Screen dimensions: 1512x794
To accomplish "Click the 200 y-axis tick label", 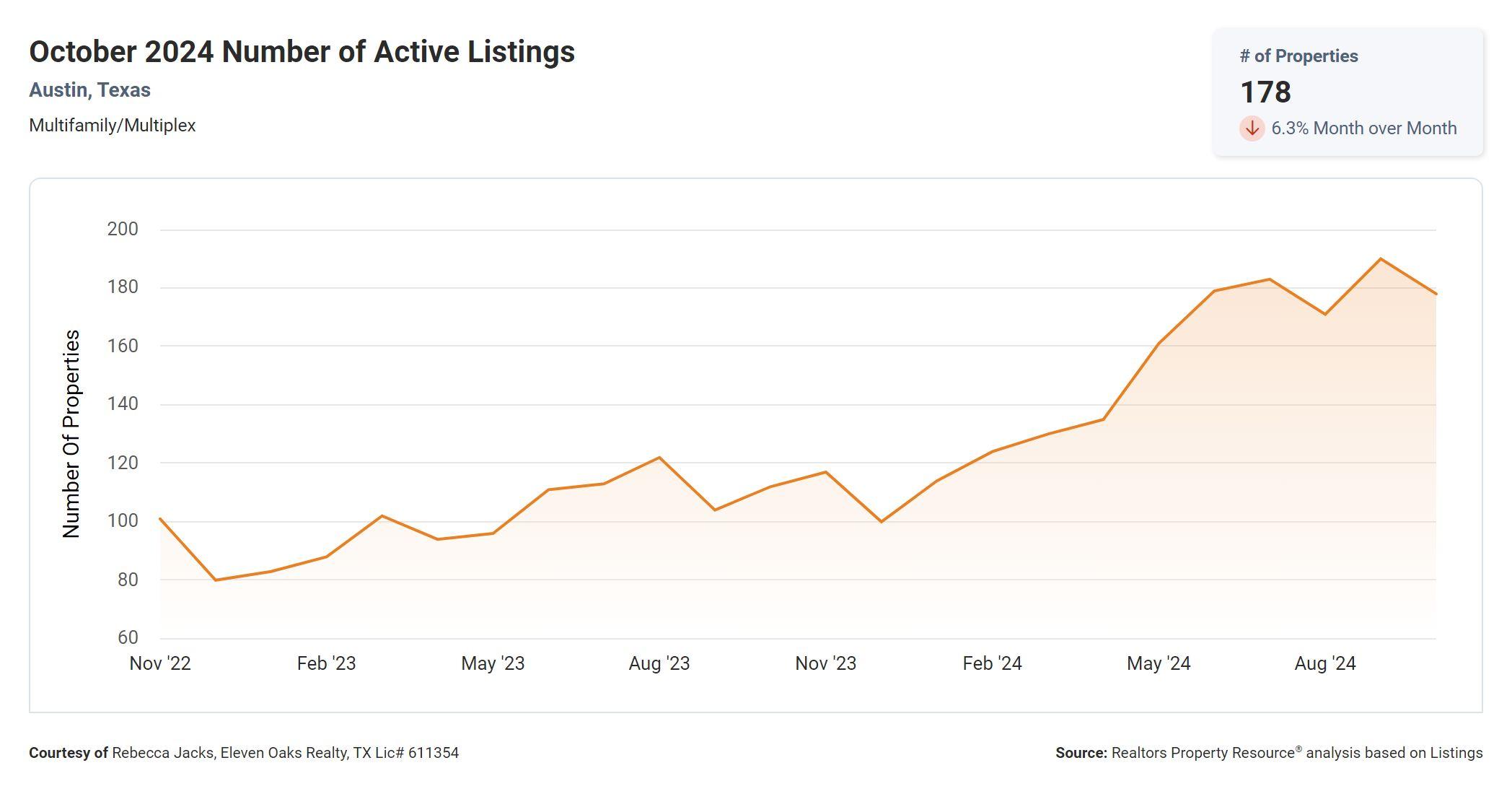I will point(123,230).
